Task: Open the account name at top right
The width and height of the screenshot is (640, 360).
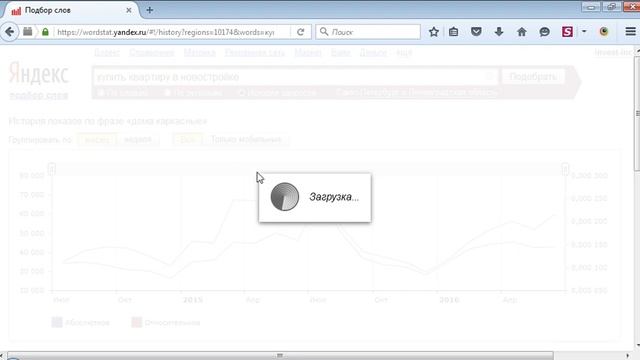Action: click(613, 52)
